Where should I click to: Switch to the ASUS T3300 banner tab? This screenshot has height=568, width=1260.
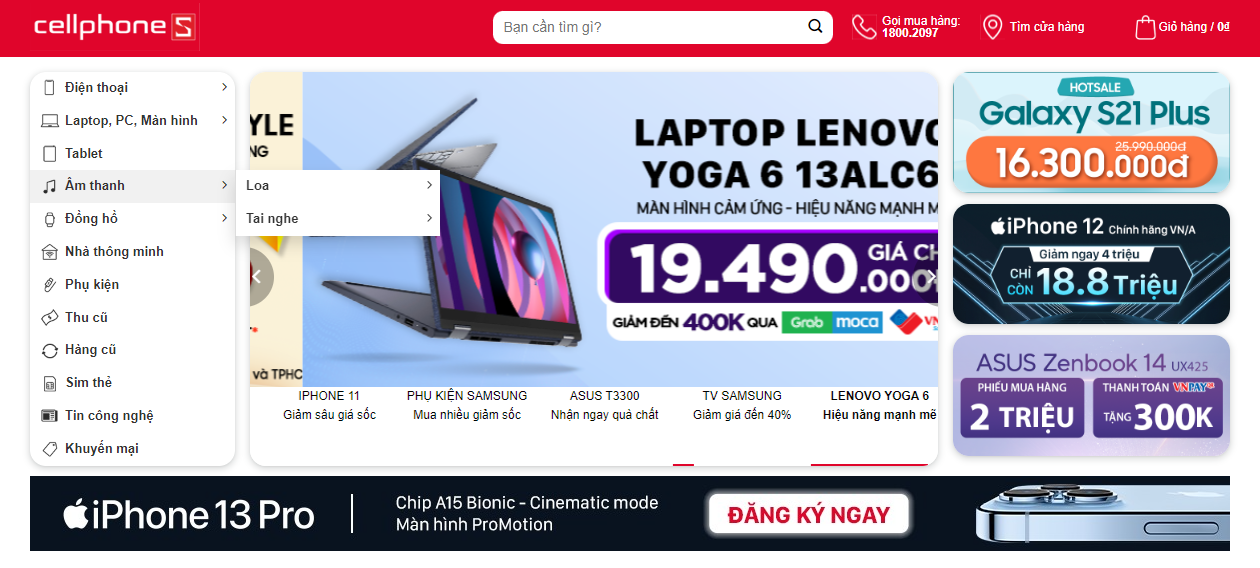tap(605, 405)
